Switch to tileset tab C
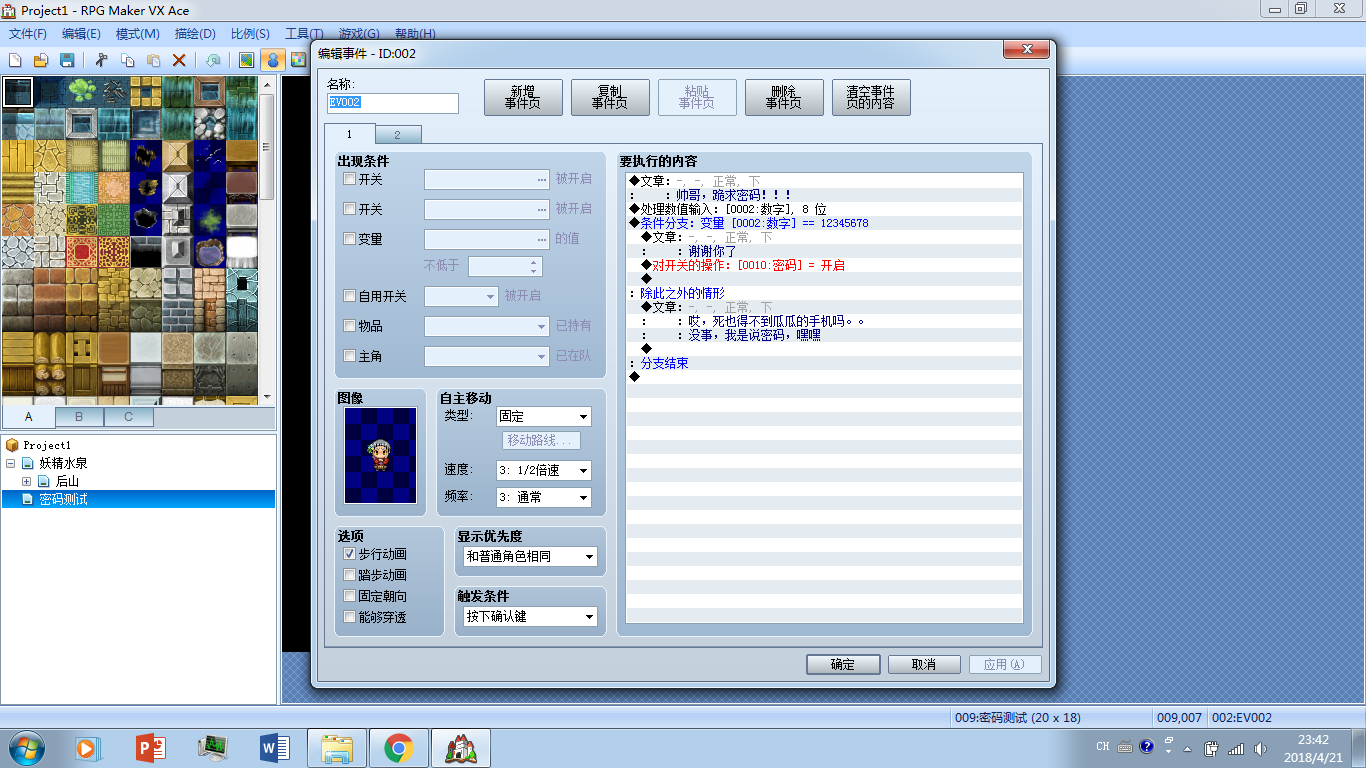Viewport: 1366px width, 768px height. 128,416
